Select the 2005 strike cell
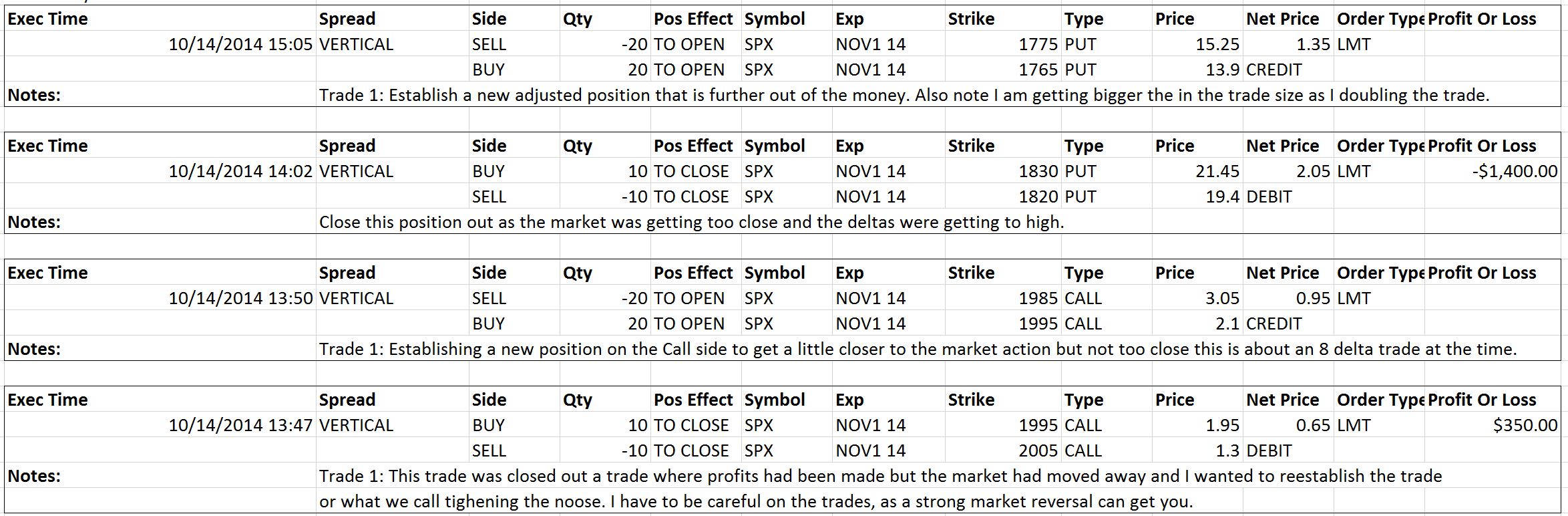Screen dimensions: 1568x516 tap(1003, 450)
